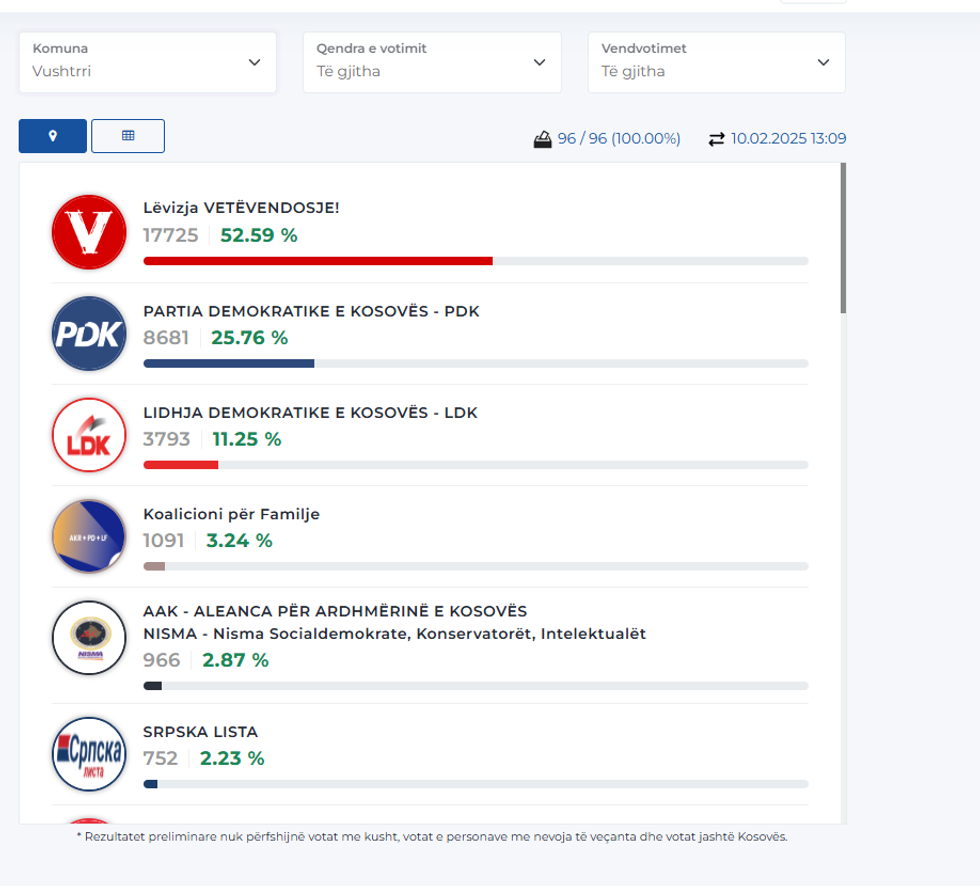The image size is (980, 886).
Task: Click the results list vertical scrollbar
Action: coord(843,240)
